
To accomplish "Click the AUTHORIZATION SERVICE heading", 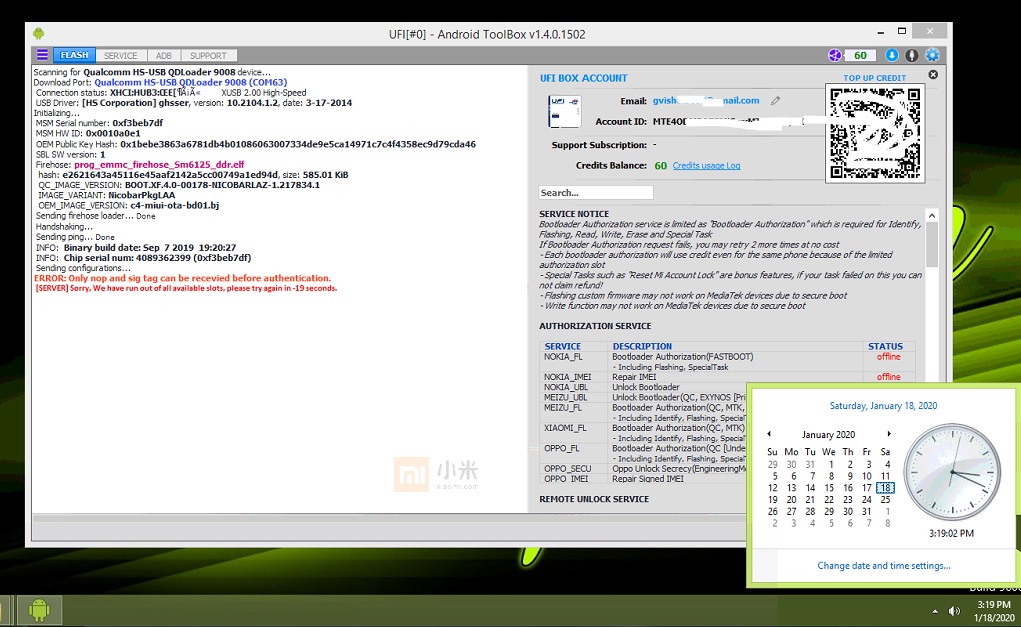I will (x=595, y=326).
